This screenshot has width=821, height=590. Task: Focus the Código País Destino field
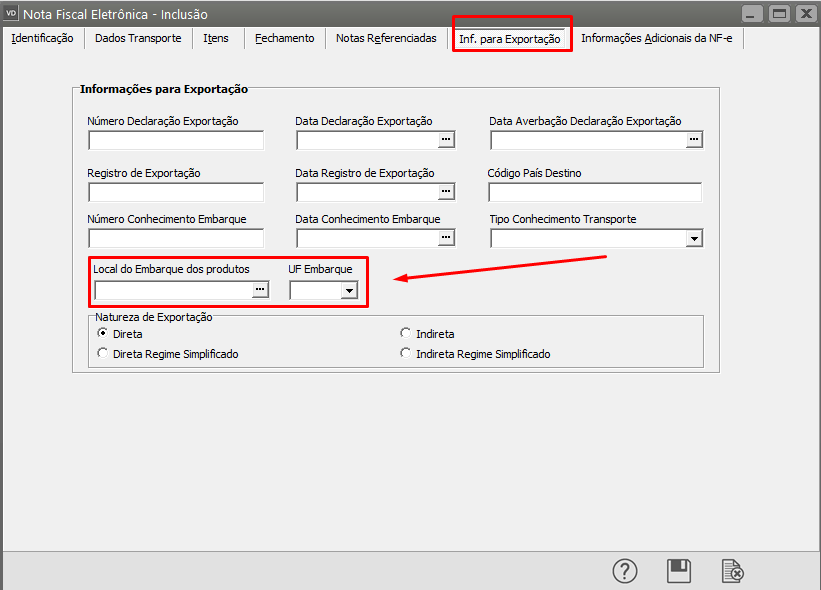pos(595,191)
